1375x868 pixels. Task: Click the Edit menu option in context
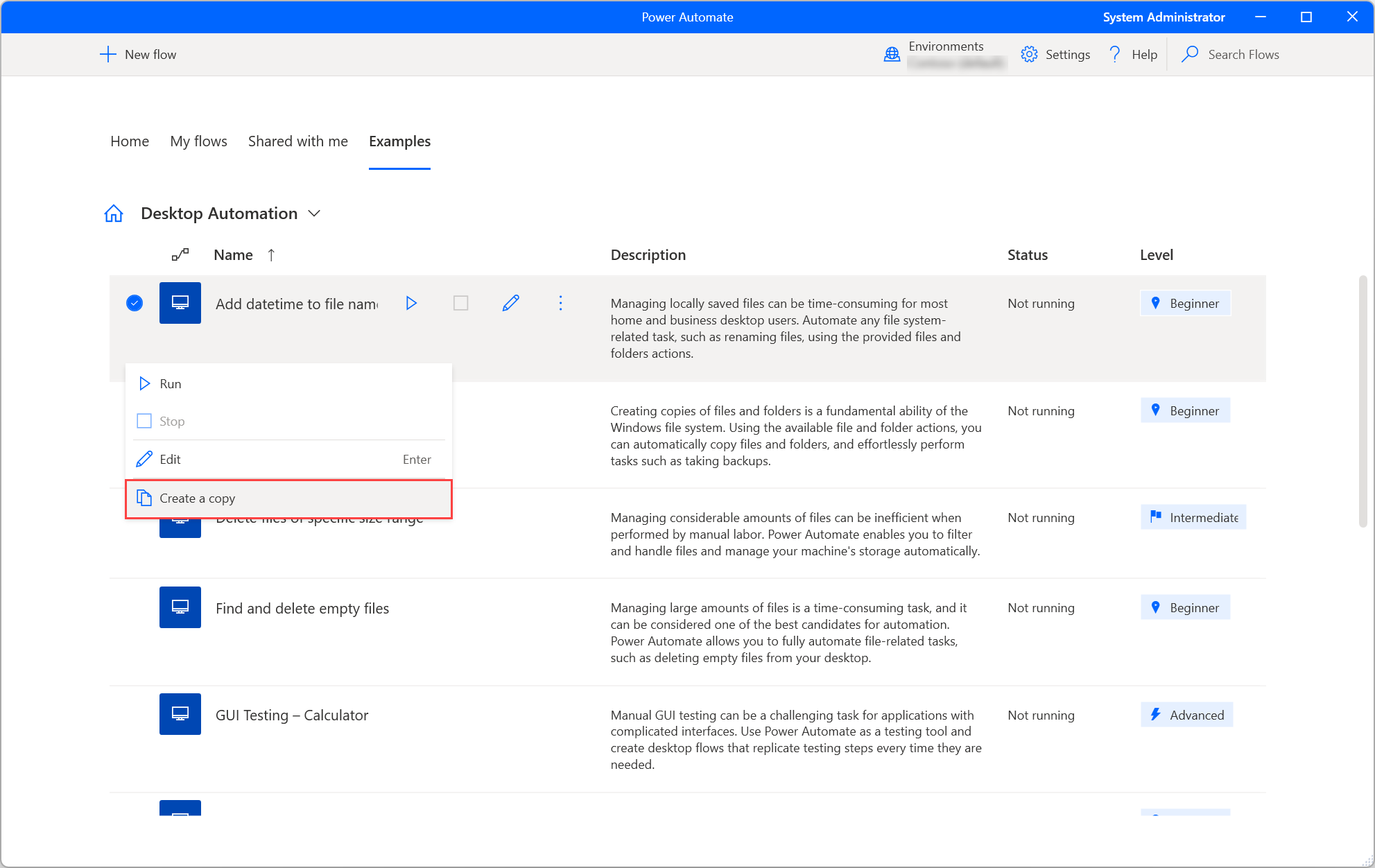point(285,459)
